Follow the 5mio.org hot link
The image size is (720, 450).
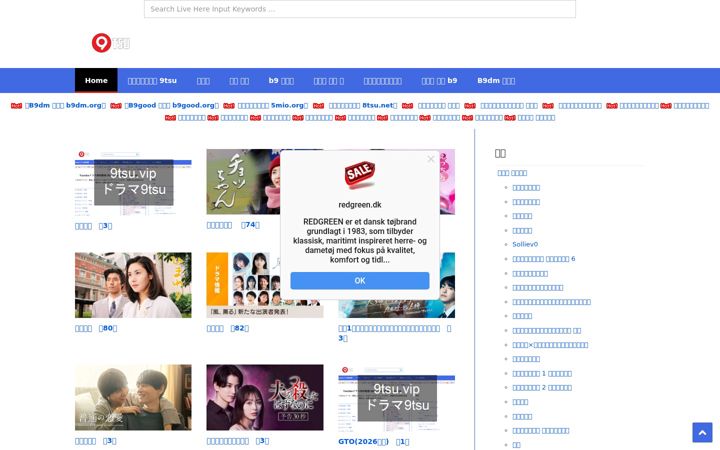(273, 105)
